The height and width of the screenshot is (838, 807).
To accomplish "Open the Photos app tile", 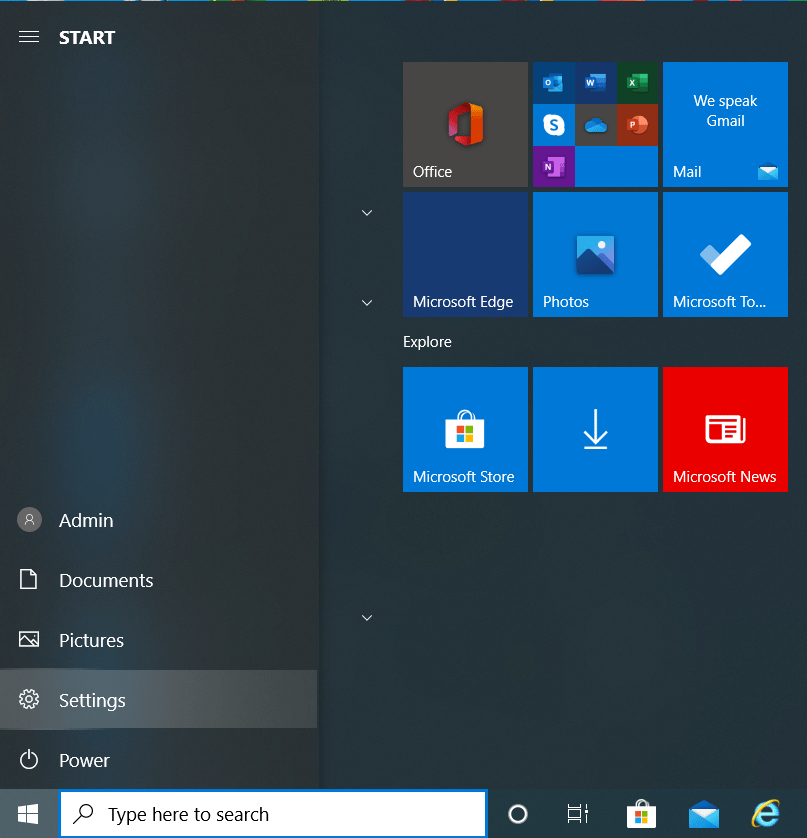I will [595, 253].
